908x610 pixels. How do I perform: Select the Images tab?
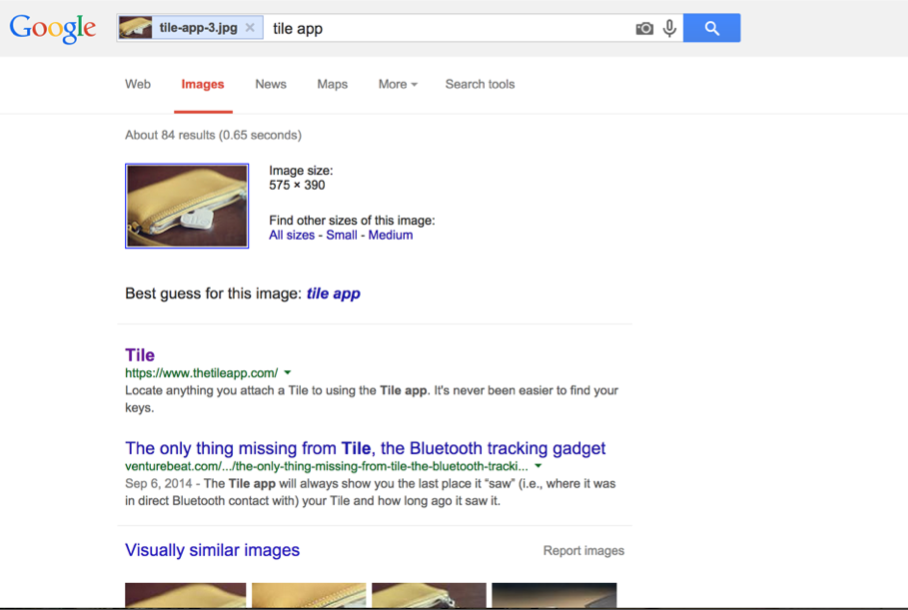[x=203, y=85]
